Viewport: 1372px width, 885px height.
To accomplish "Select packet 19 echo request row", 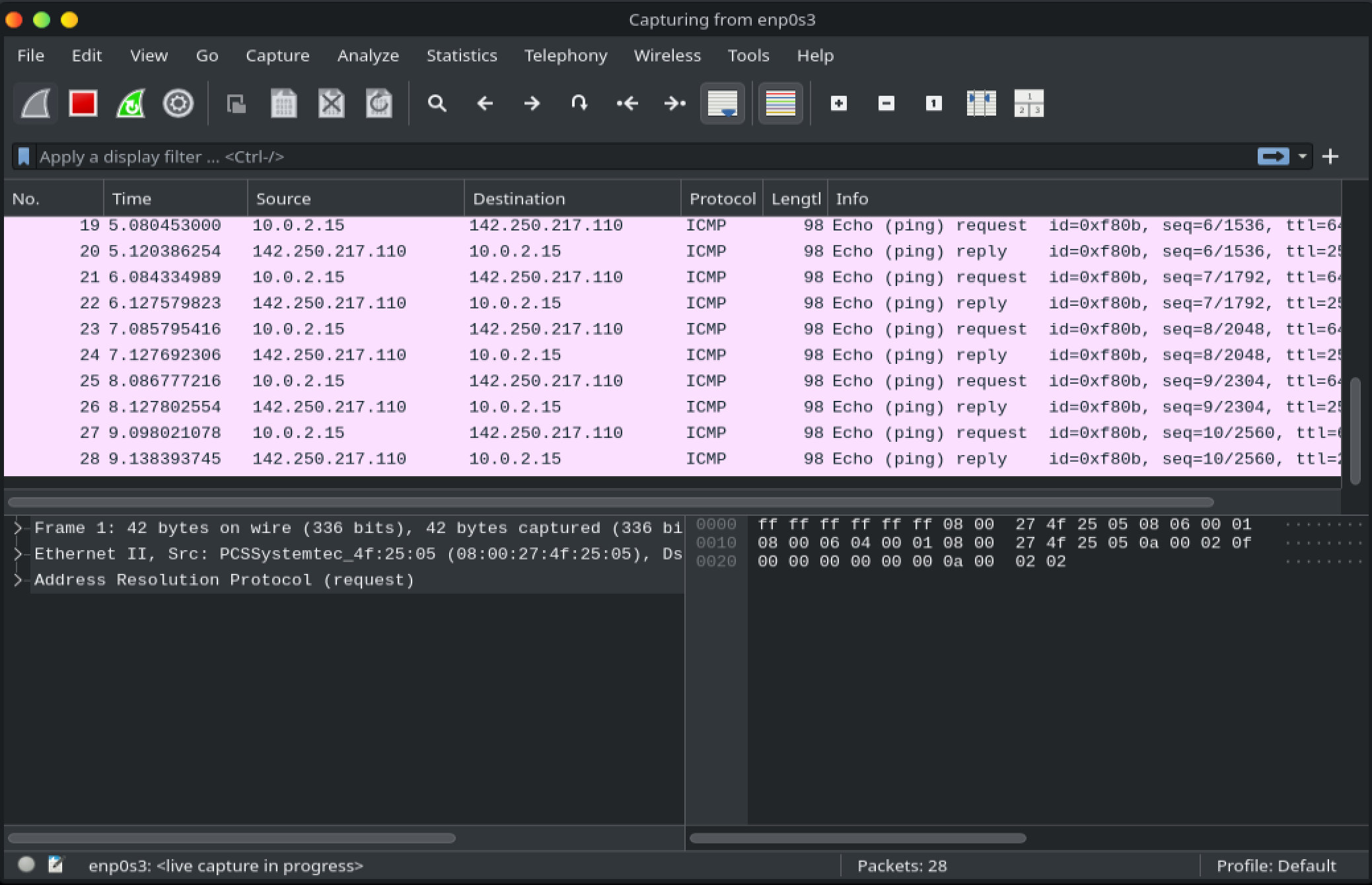I will (x=672, y=225).
